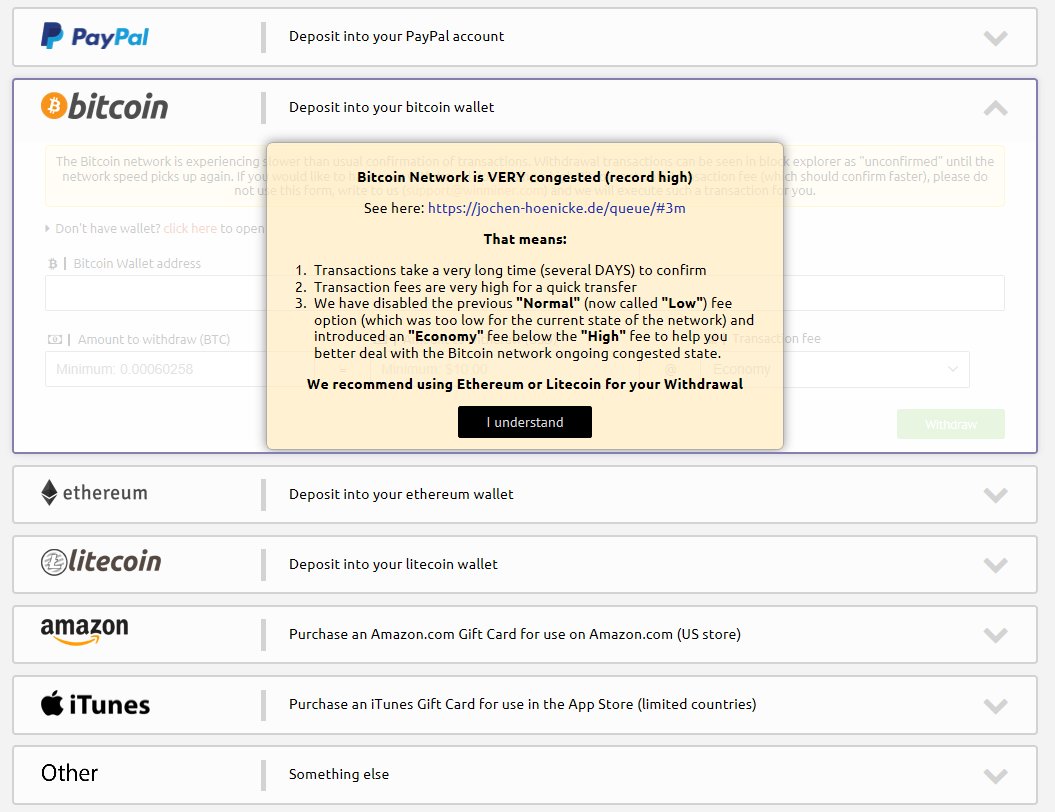Click the amazon logo

[x=84, y=631]
